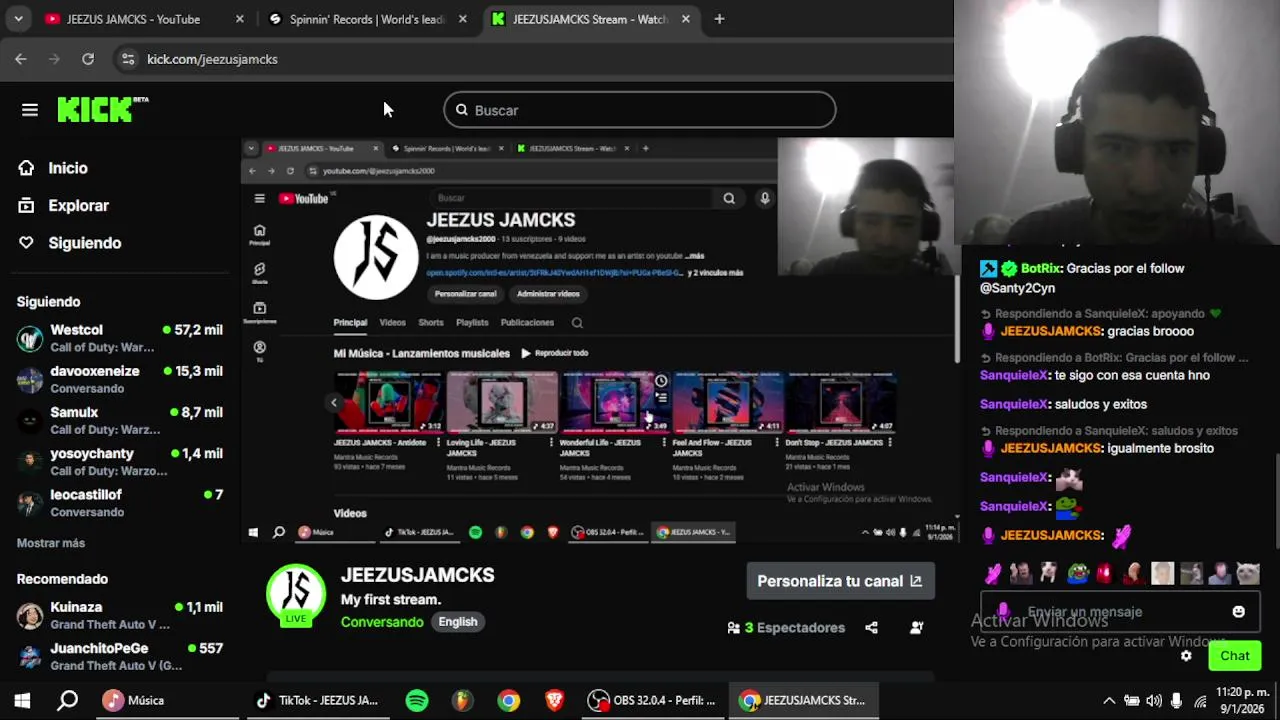Click the share stream icon
The image size is (1280, 720).
[x=871, y=628]
